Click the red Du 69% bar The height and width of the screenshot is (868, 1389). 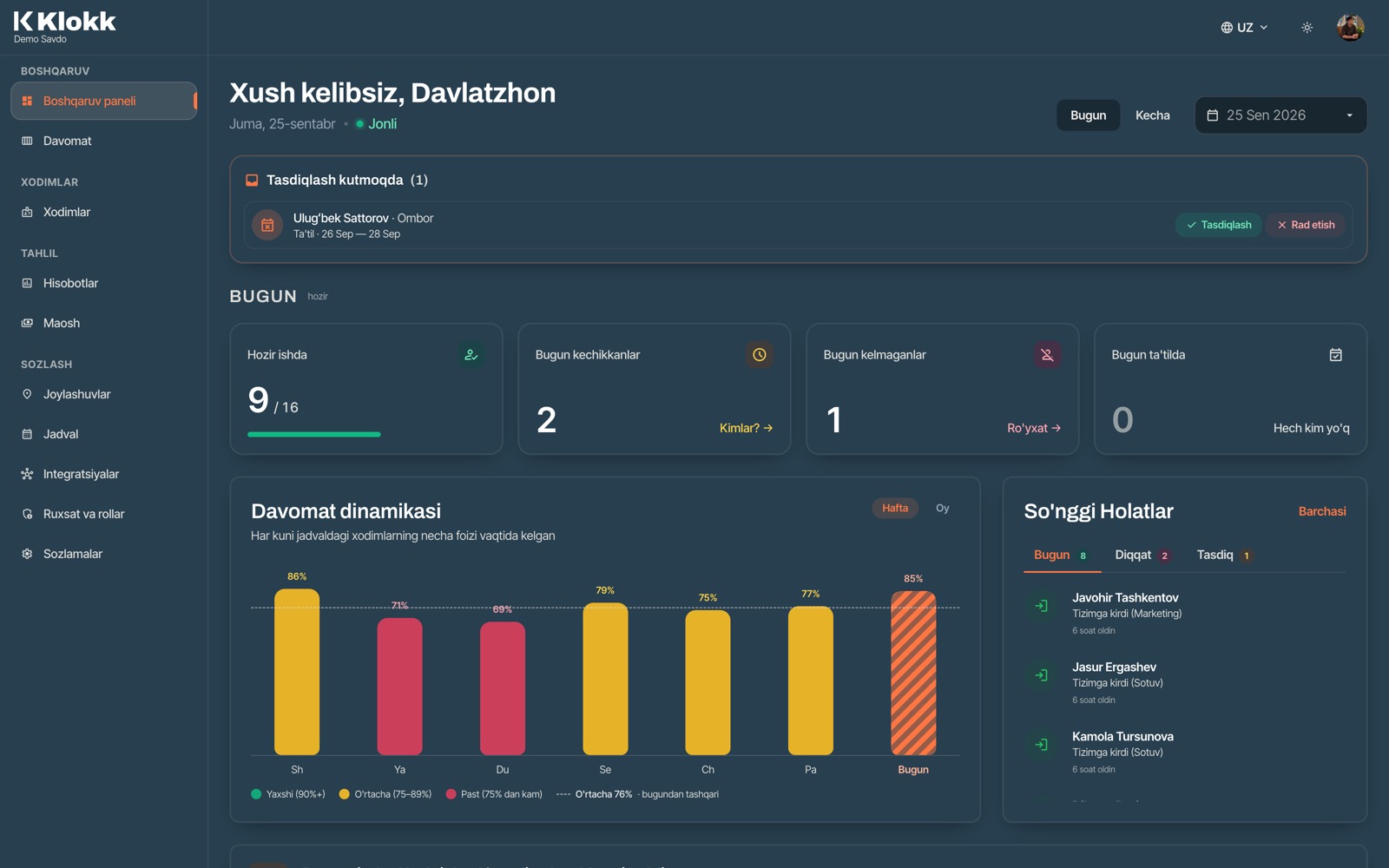[x=503, y=688]
